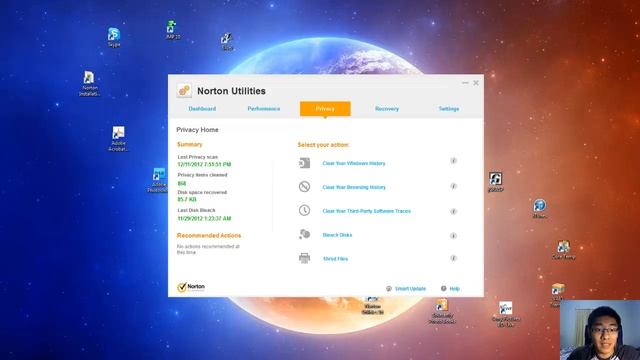Screen dimensions: 640x360
Task: Select the Privacy tab
Action: pyautogui.click(x=325, y=109)
